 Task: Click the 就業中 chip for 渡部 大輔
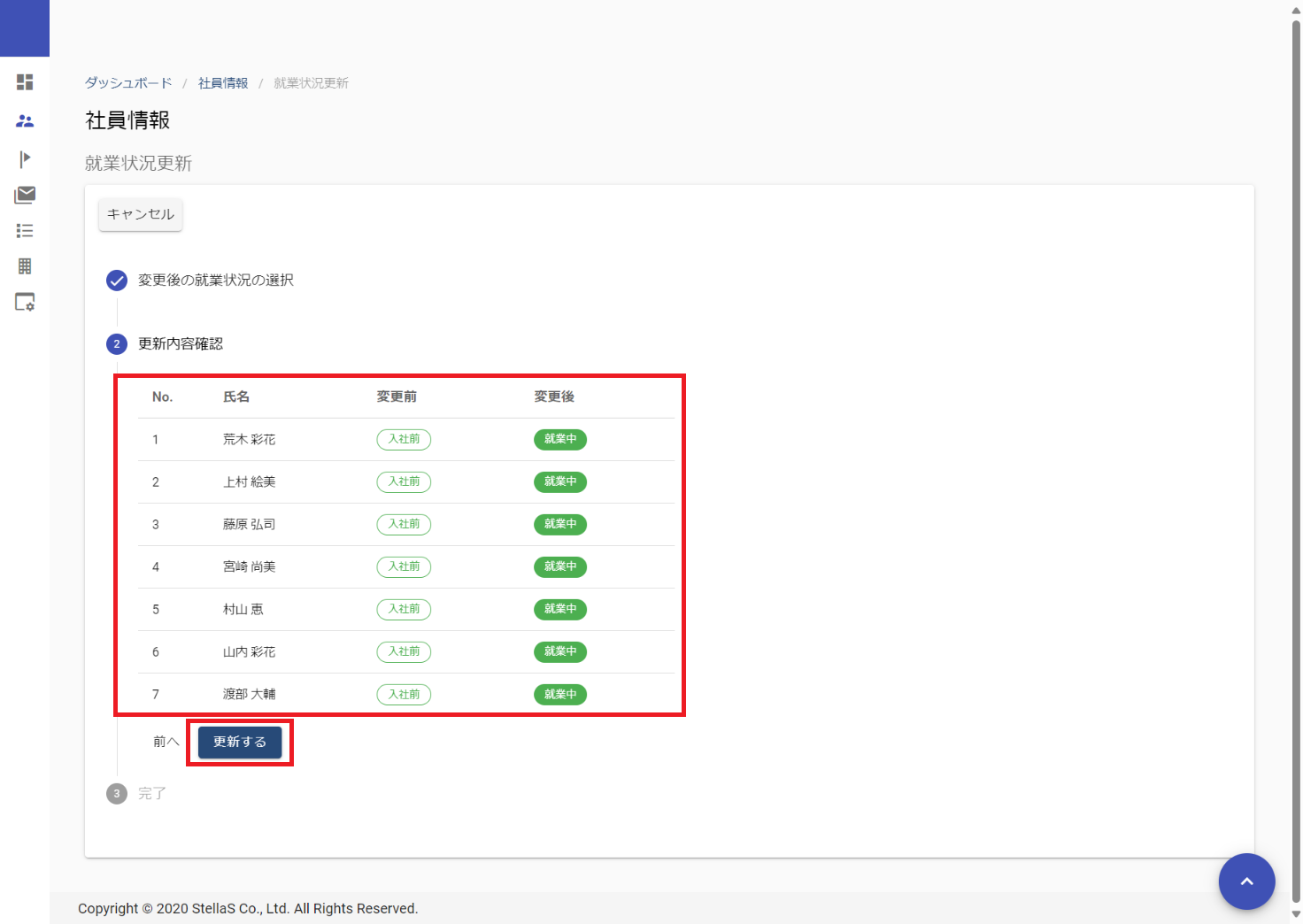tap(559, 695)
